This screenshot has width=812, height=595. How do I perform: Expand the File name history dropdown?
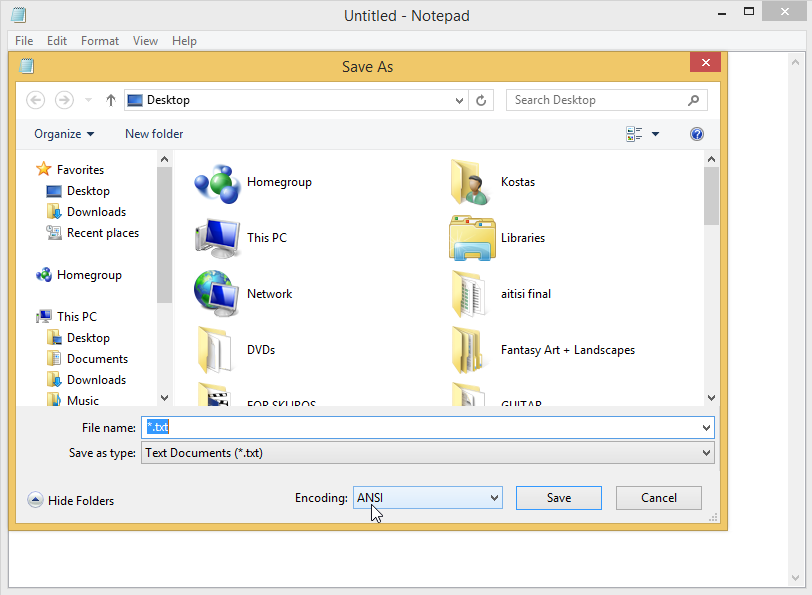pos(706,428)
